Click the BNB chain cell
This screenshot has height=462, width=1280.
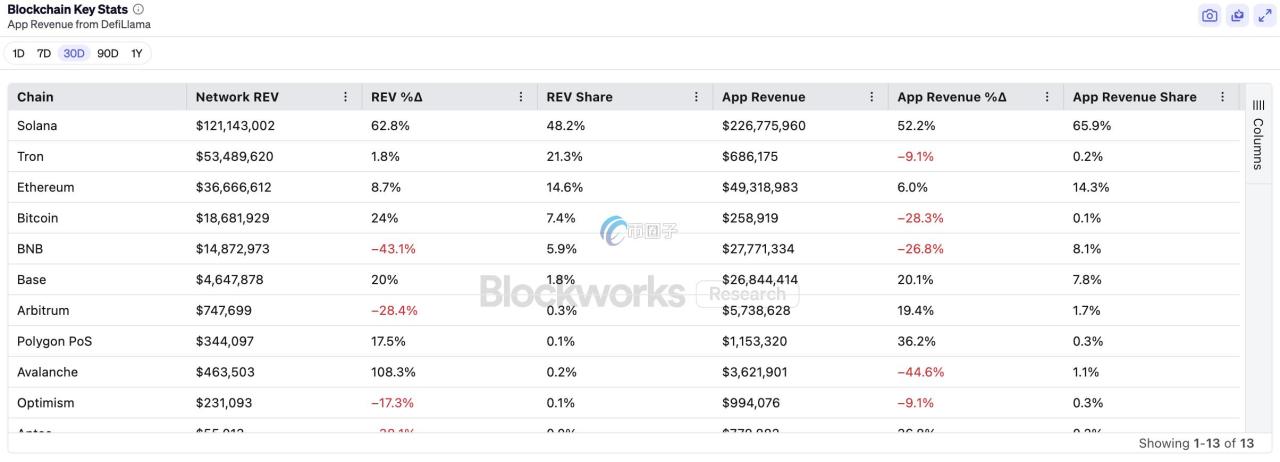tap(30, 249)
